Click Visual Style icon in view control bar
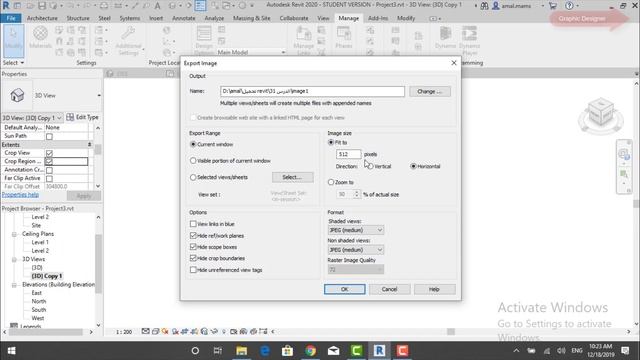The height and width of the screenshot is (360, 640). (156, 331)
